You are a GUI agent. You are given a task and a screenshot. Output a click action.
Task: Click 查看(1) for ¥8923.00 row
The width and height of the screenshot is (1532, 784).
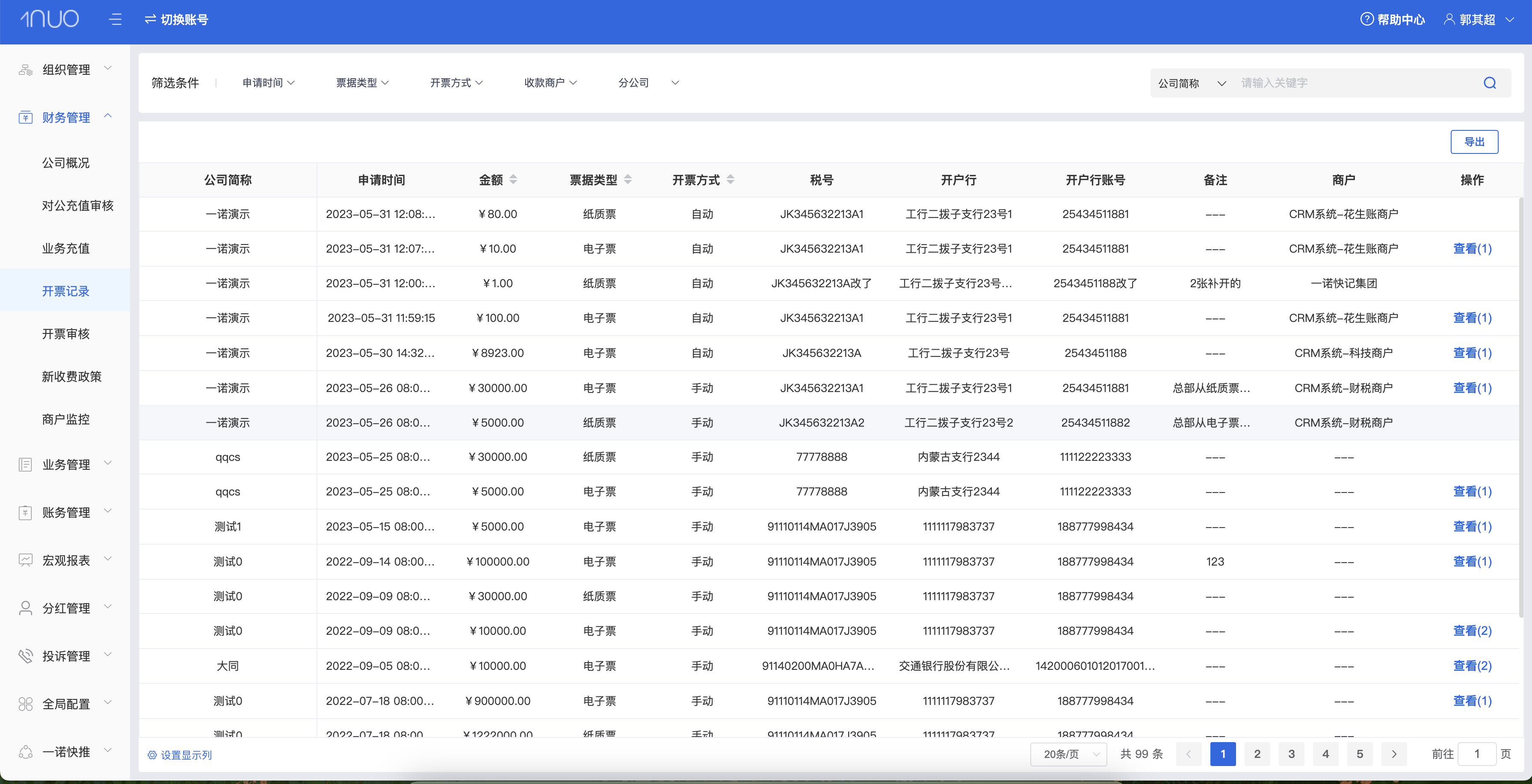(1472, 353)
